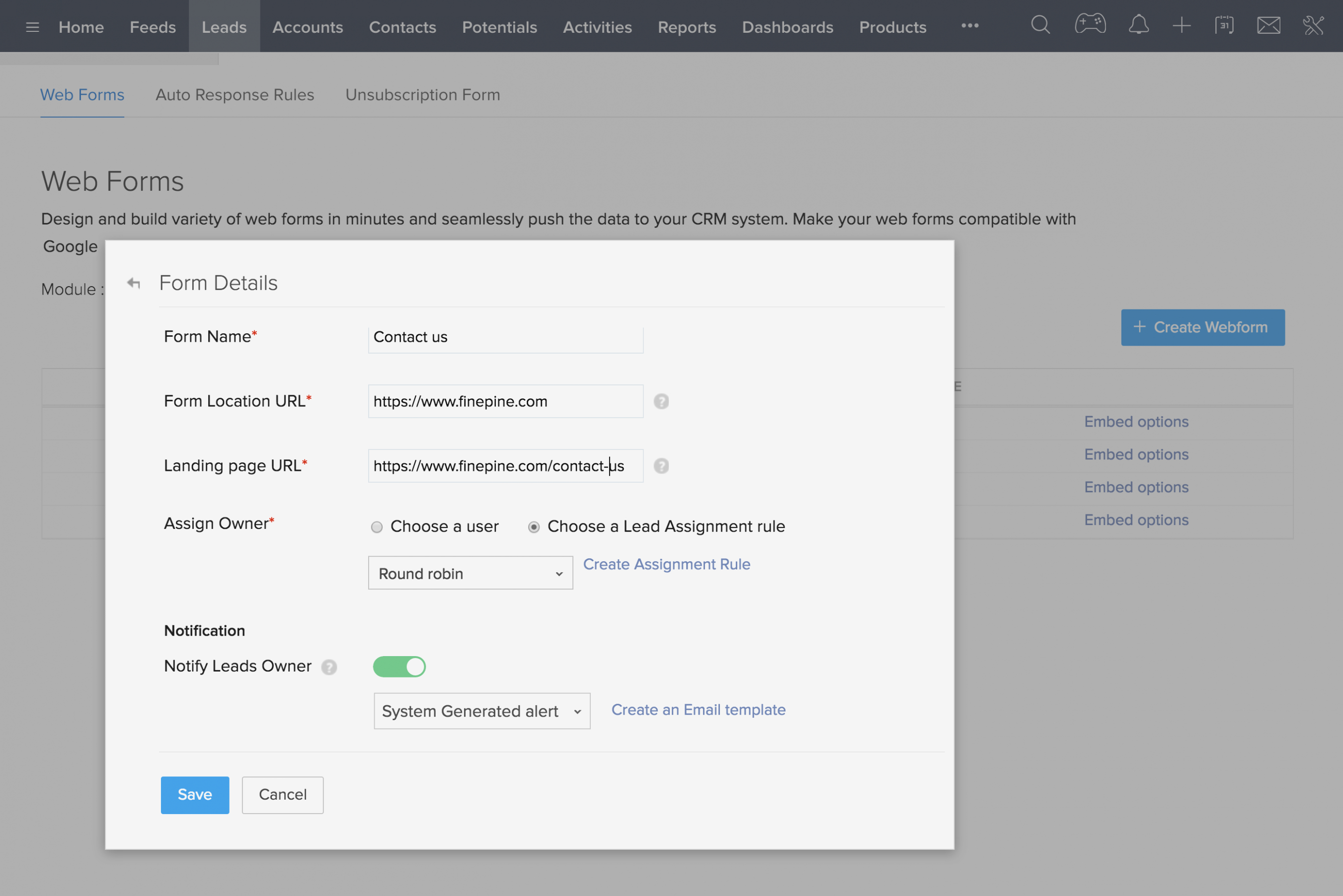Enable the Notify Leads Owner toggle
Image resolution: width=1343 pixels, height=896 pixels.
point(399,666)
